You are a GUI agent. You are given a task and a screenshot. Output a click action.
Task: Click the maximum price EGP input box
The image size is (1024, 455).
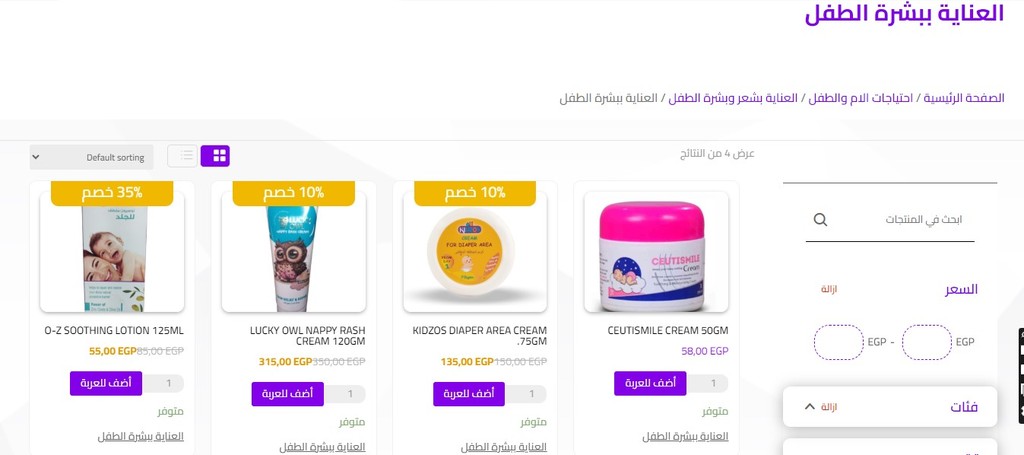839,342
